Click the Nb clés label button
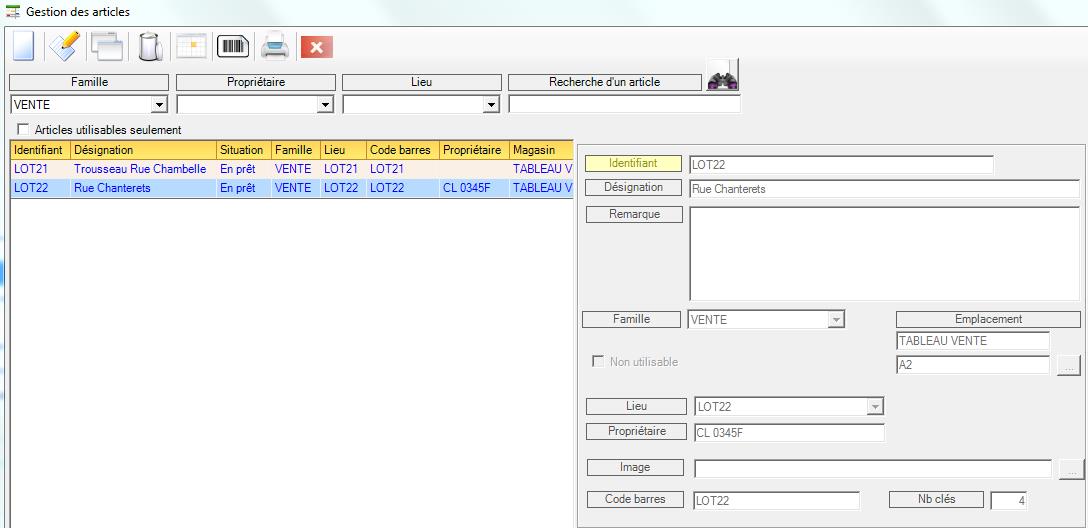 936,499
